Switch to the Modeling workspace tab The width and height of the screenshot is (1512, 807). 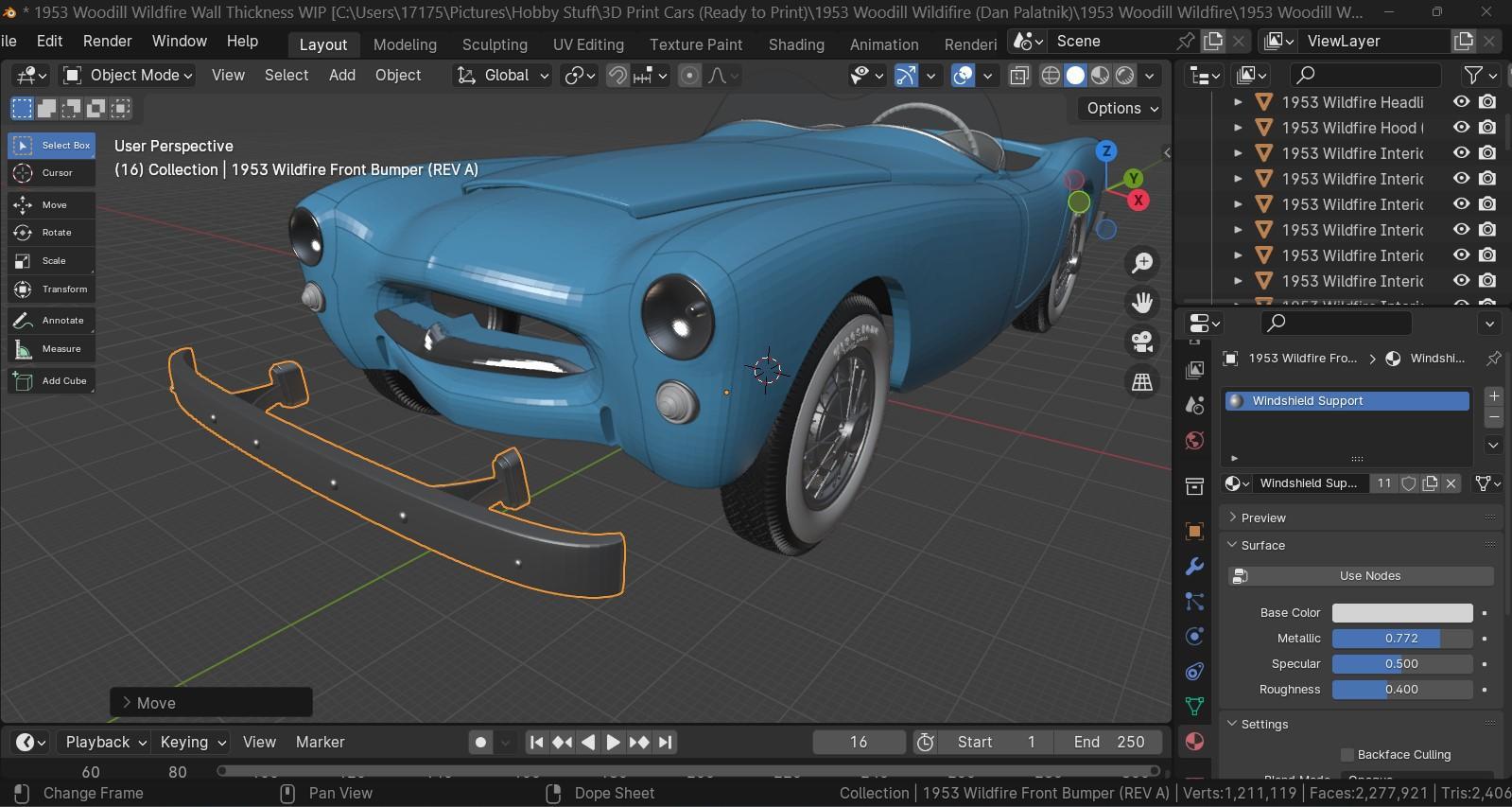coord(405,44)
